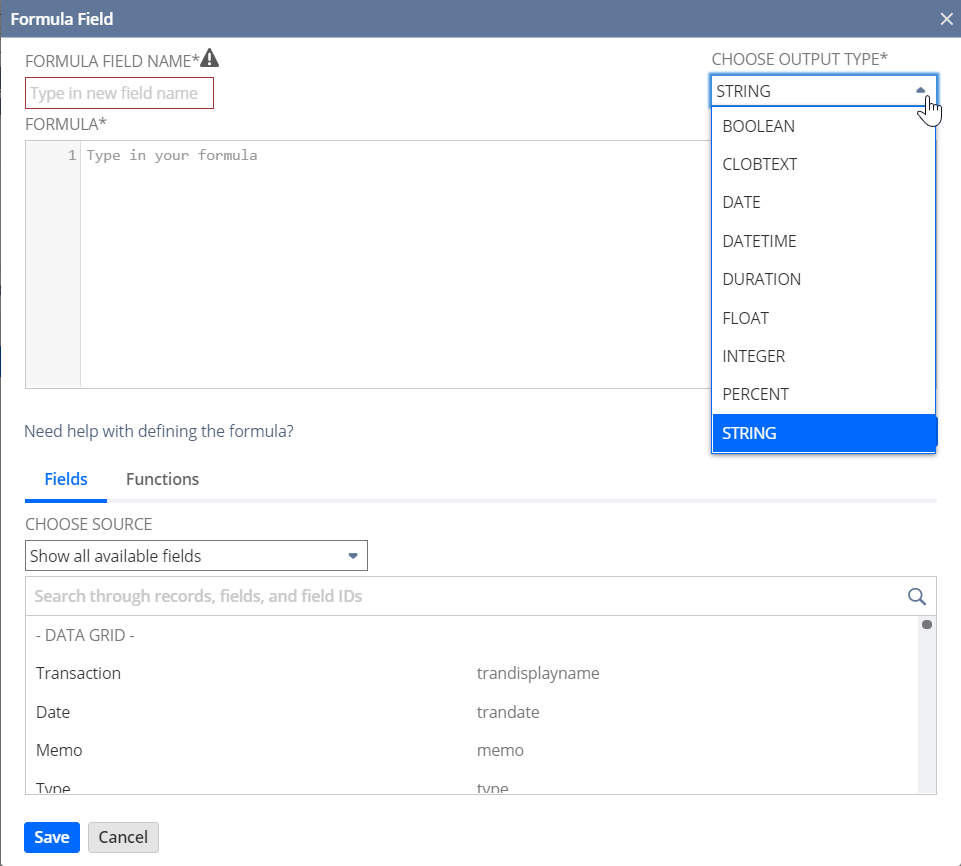Cancel the formula field dialog
Image resolution: width=961 pixels, height=866 pixels.
123,837
